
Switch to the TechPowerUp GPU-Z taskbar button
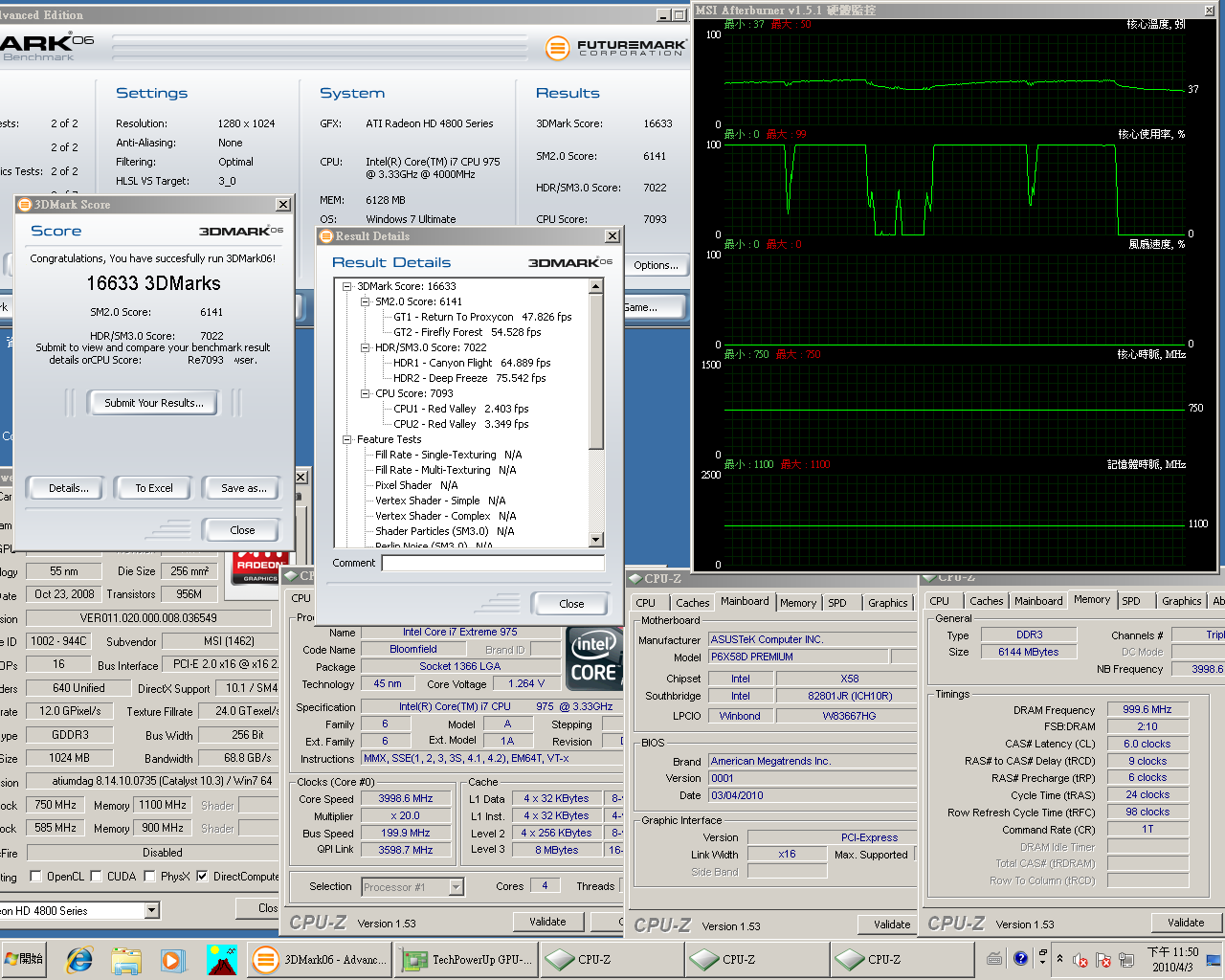coord(466,959)
